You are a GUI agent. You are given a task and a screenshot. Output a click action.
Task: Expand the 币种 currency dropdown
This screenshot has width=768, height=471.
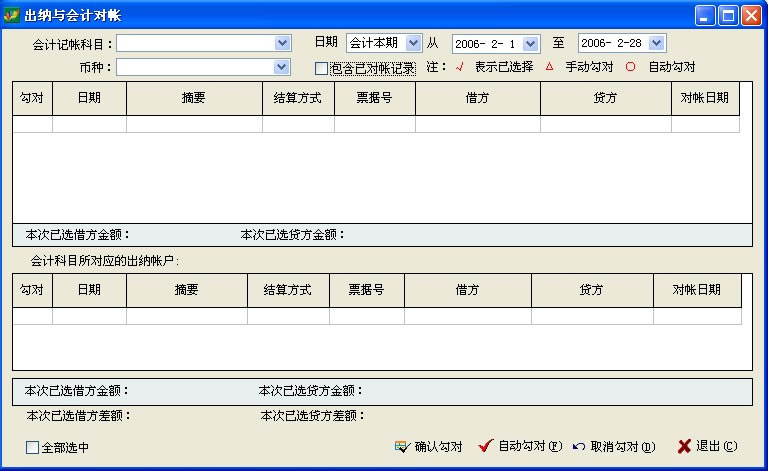pyautogui.click(x=282, y=67)
